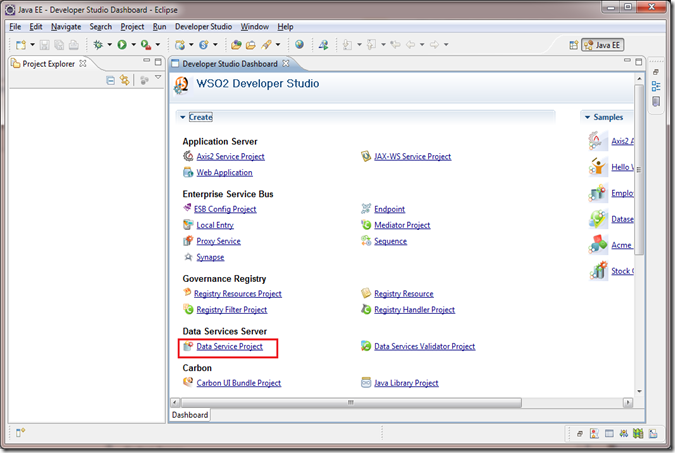The width and height of the screenshot is (675, 453).
Task: Open Java Library Project link
Action: (x=406, y=383)
